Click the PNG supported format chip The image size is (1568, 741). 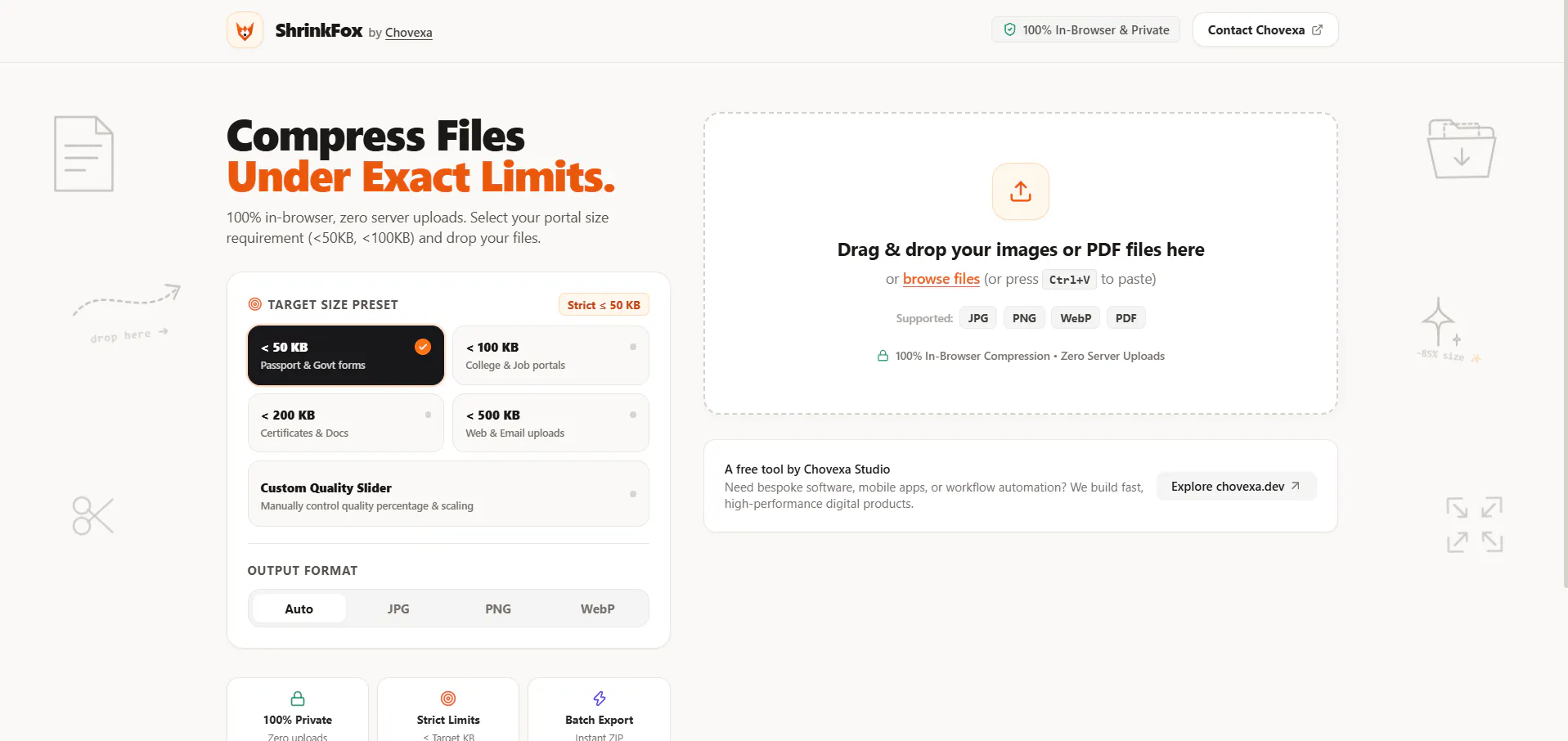tap(1024, 318)
